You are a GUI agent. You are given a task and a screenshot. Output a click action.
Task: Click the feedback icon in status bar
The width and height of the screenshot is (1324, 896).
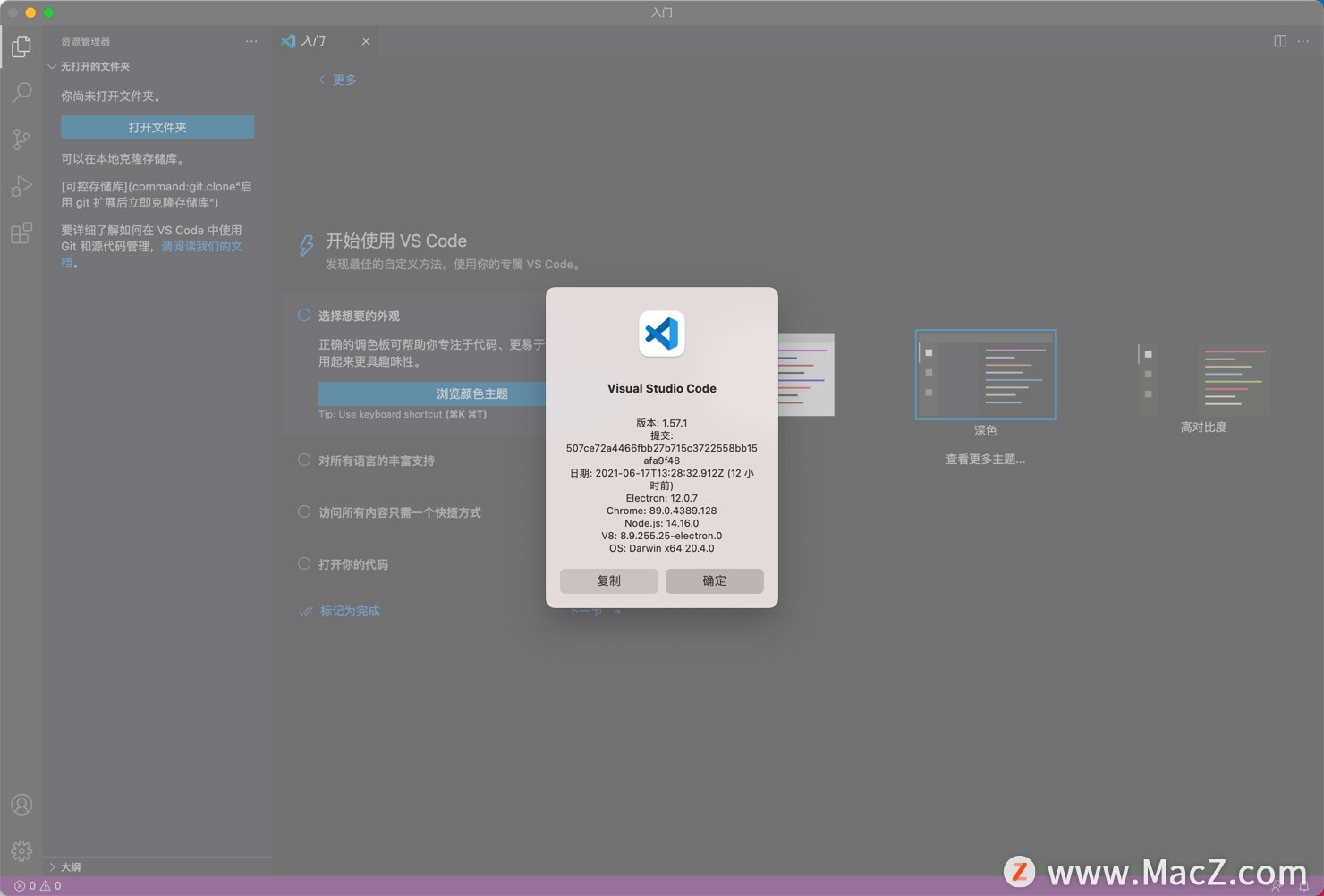1277,886
